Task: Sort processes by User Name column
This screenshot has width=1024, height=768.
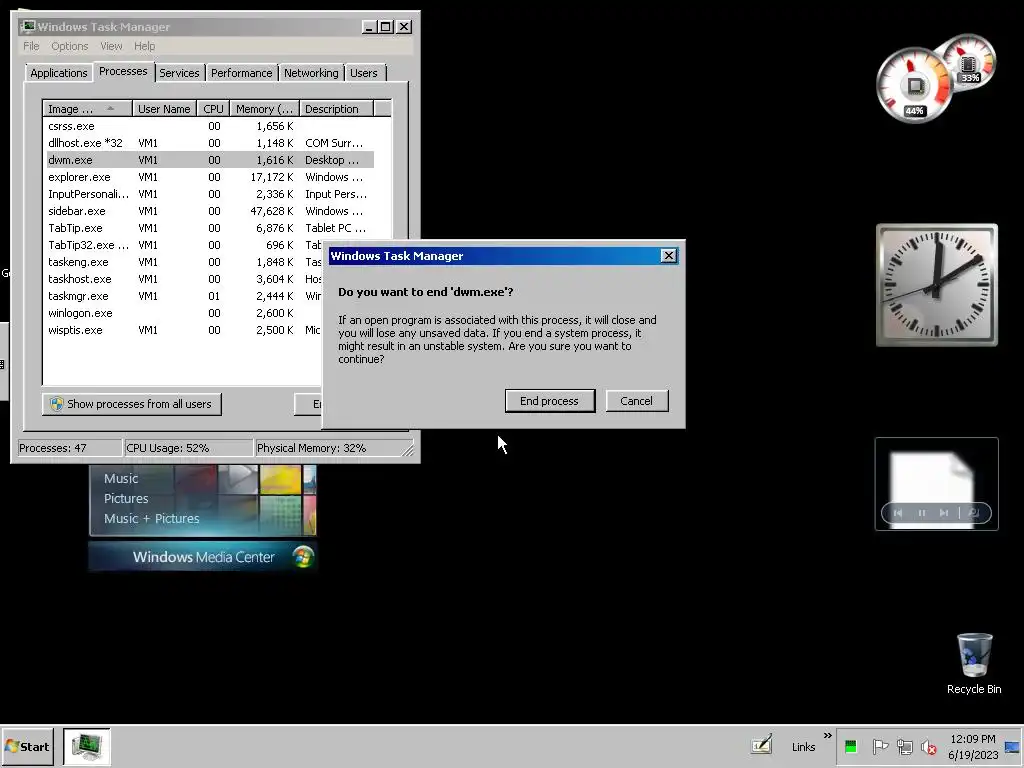Action: click(x=165, y=109)
